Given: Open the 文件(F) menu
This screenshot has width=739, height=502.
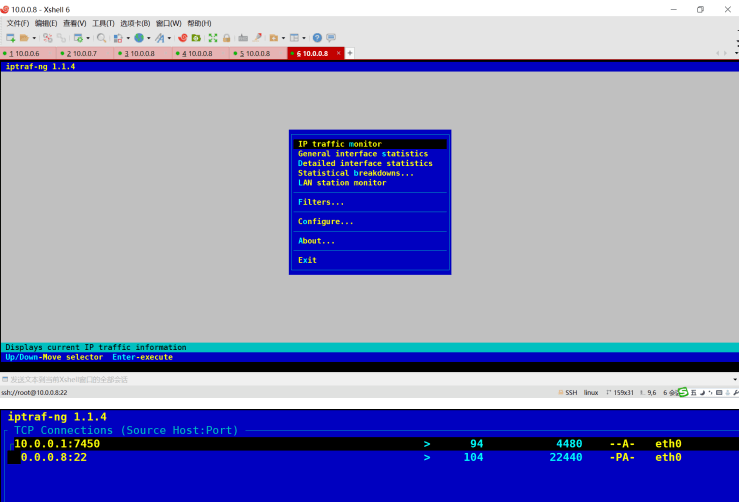Looking at the screenshot, I should pos(18,23).
